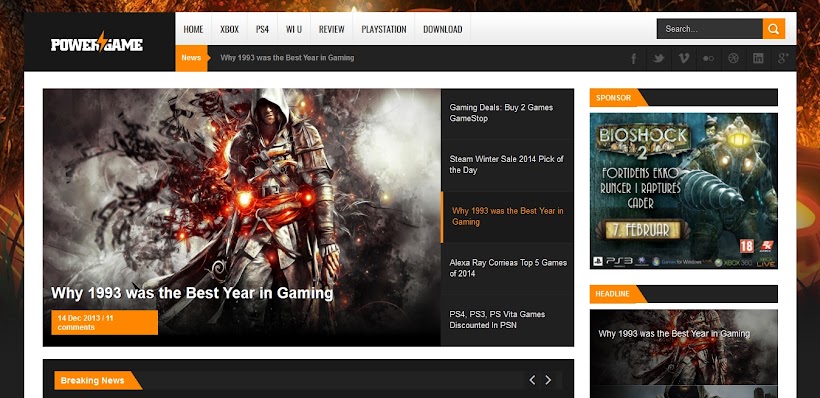Open featured slide title Why 1993 was the Best Year
The width and height of the screenshot is (820, 398).
tap(192, 293)
